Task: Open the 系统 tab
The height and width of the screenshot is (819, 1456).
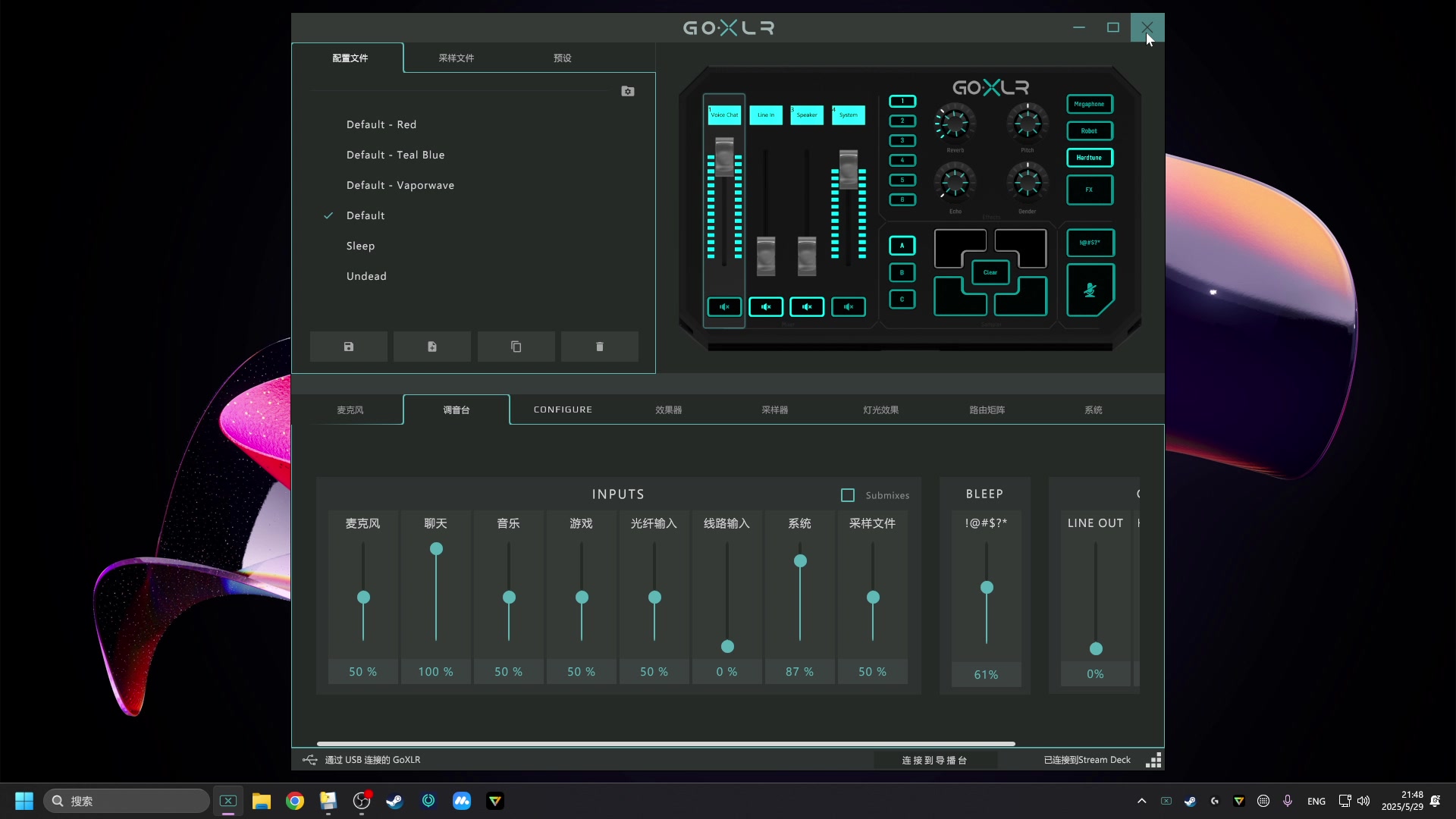Action: [x=1094, y=410]
